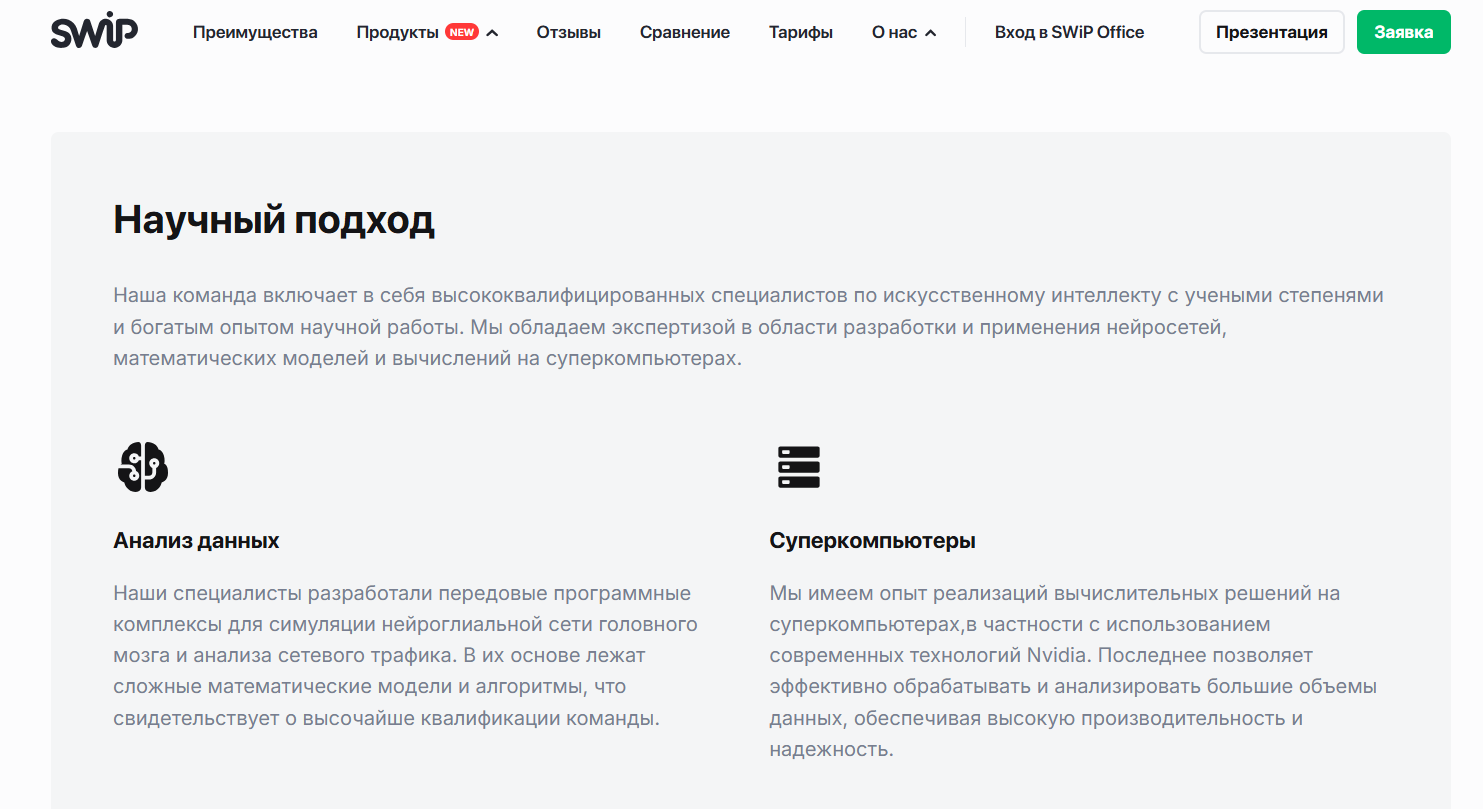Select the Продукты menu label

point(397,32)
